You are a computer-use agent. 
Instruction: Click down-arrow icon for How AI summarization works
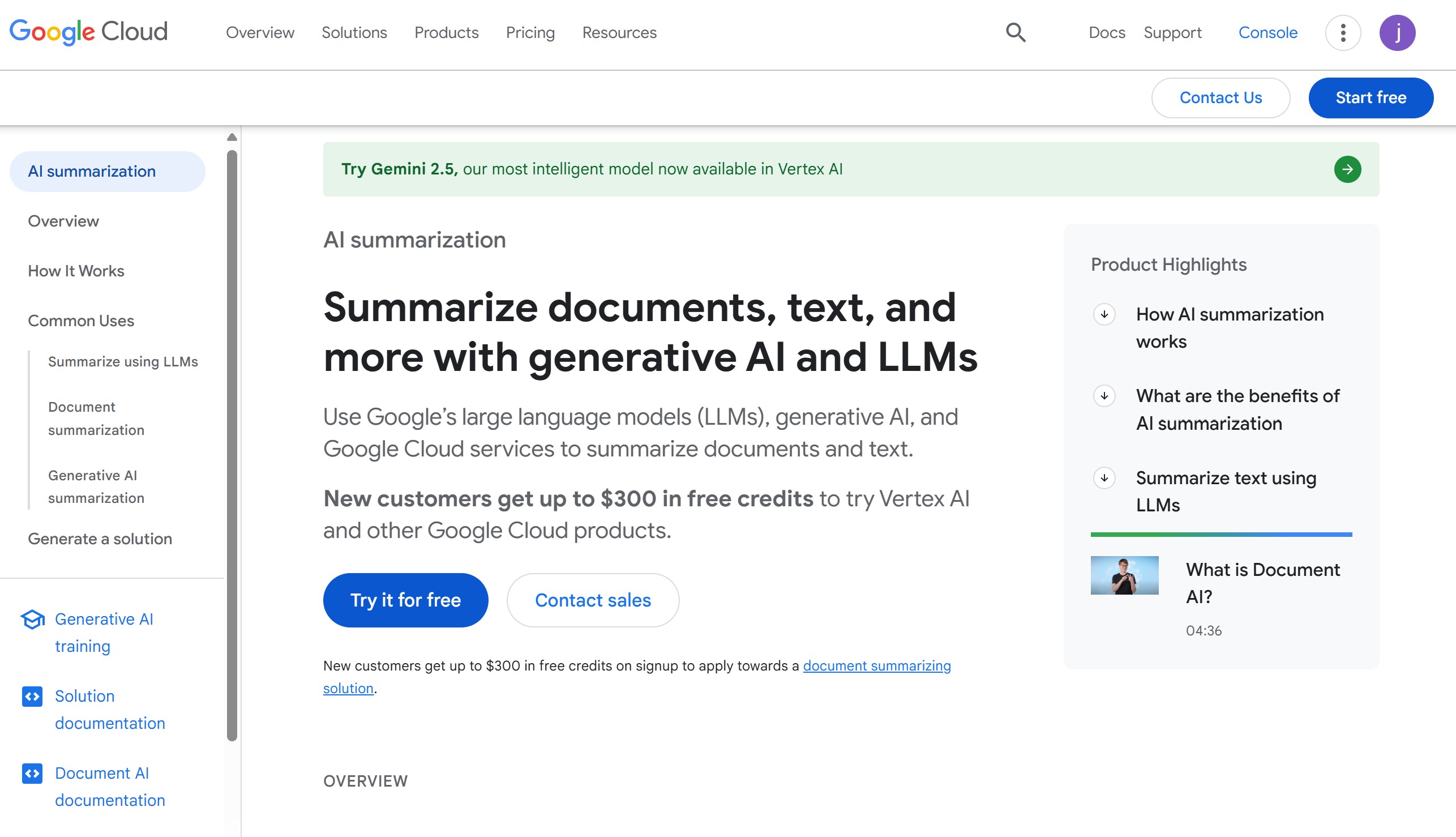tap(1104, 314)
